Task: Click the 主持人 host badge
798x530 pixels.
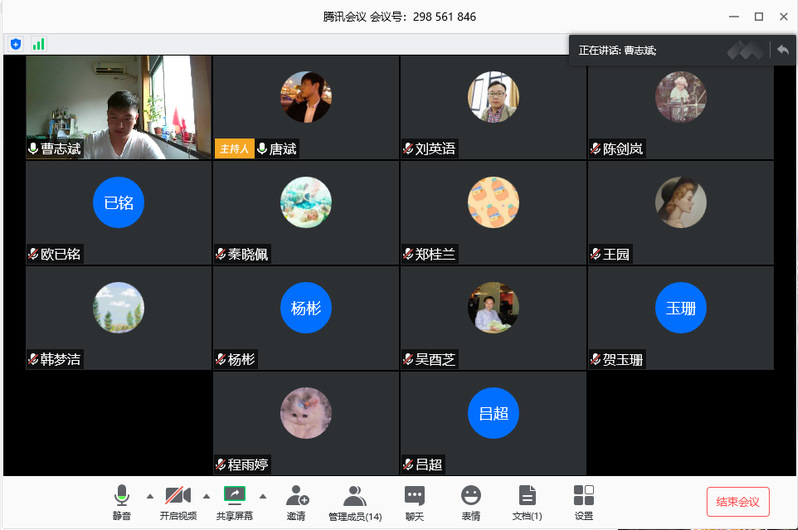Action: pyautogui.click(x=233, y=149)
